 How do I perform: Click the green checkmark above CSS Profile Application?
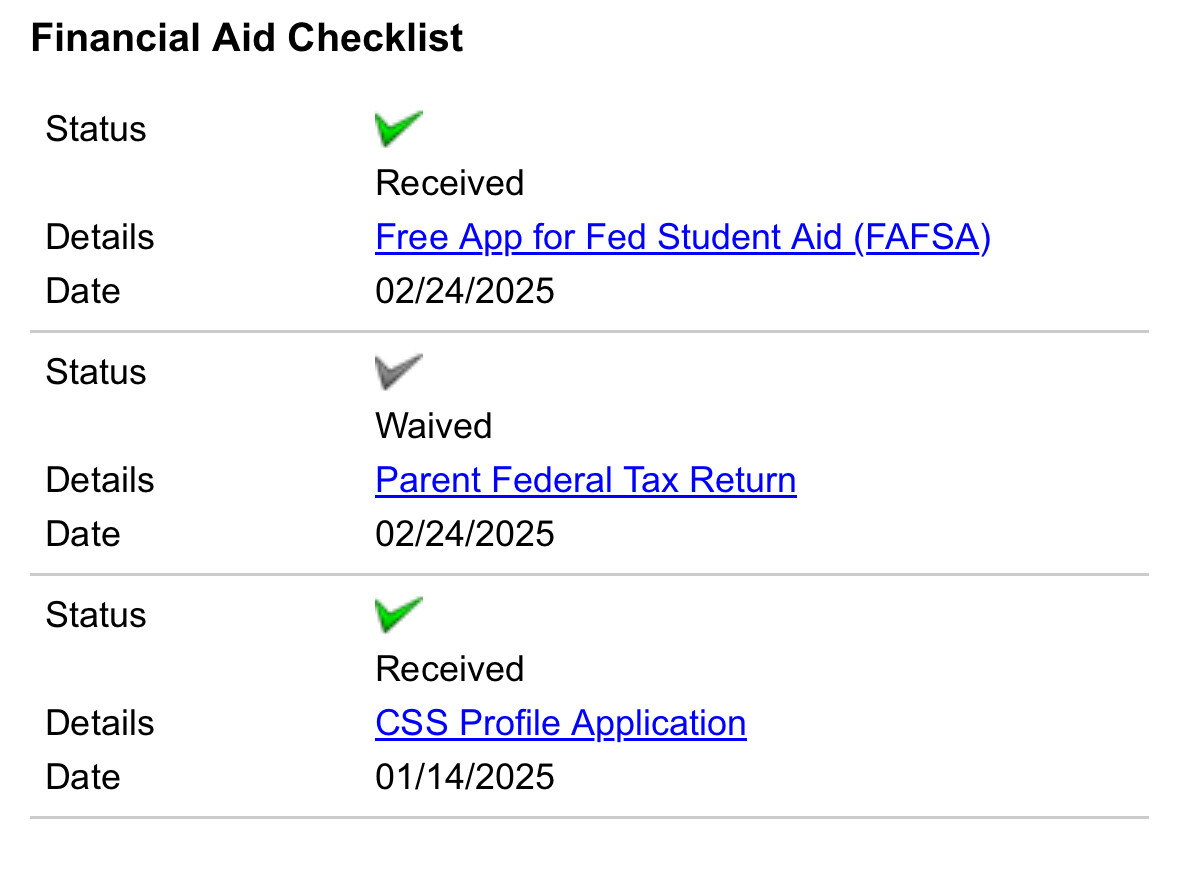point(399,614)
